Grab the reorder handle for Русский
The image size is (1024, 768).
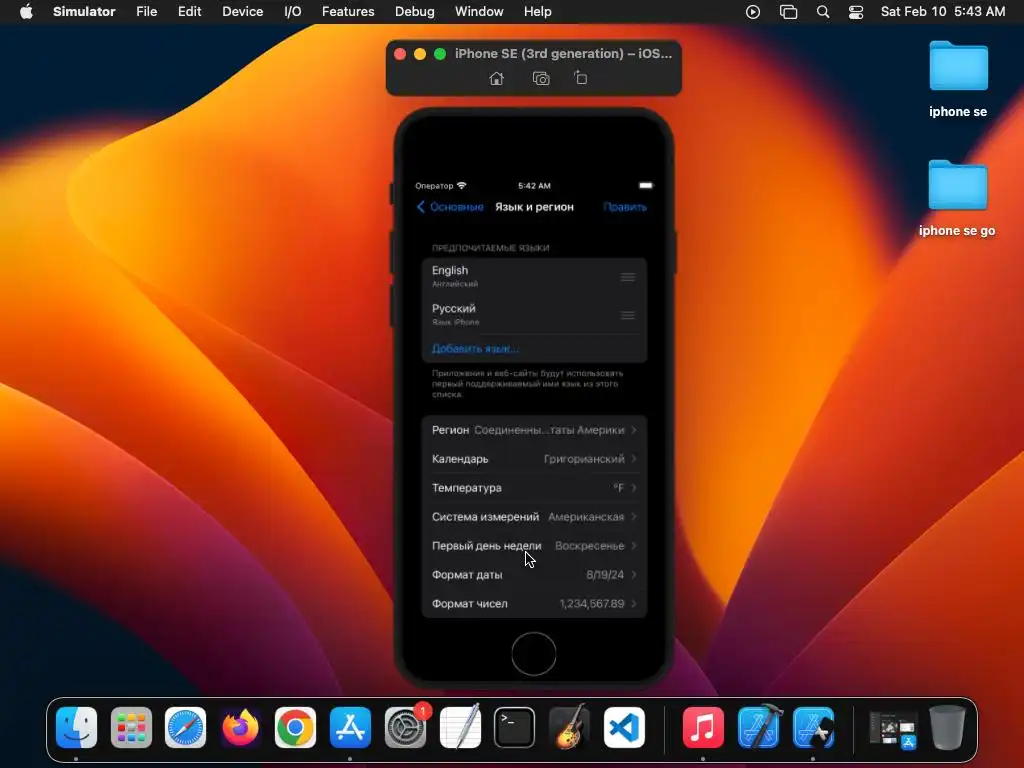click(x=628, y=315)
